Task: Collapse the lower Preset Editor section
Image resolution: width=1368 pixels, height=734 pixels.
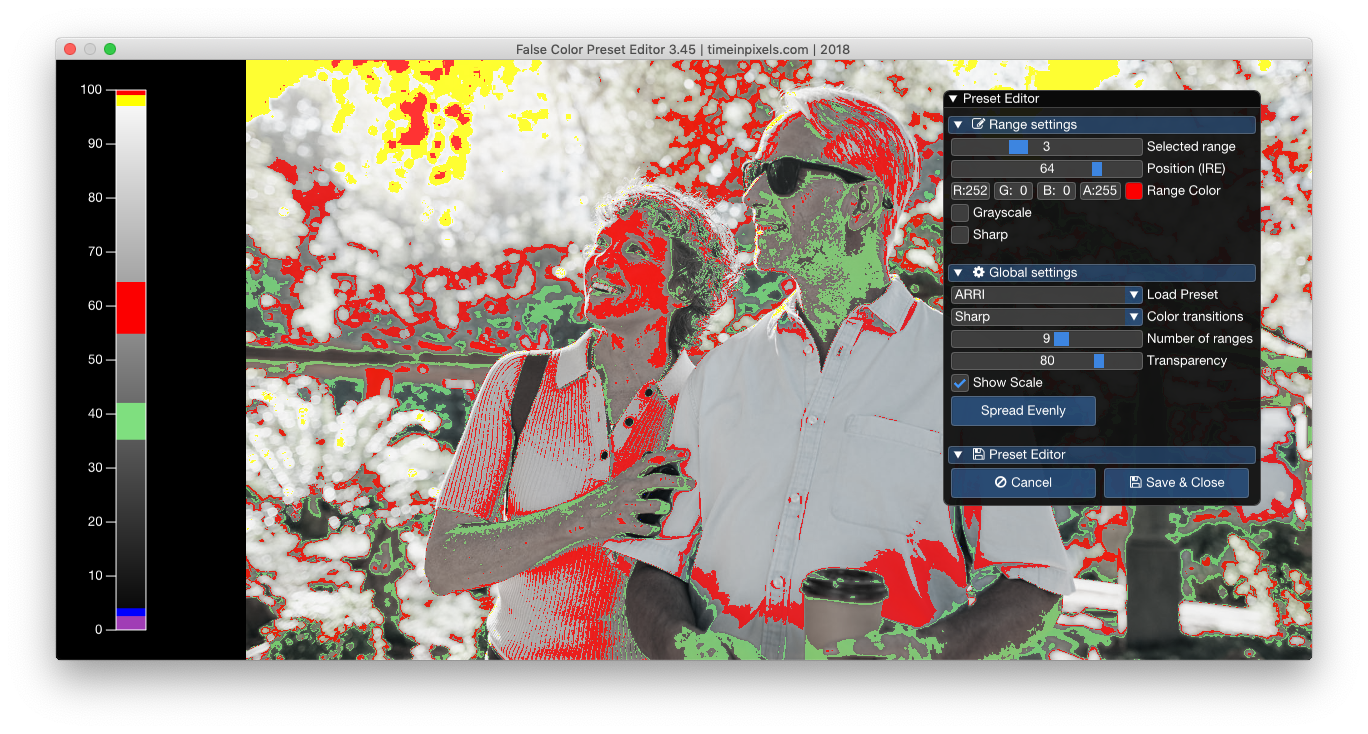Action: [958, 455]
